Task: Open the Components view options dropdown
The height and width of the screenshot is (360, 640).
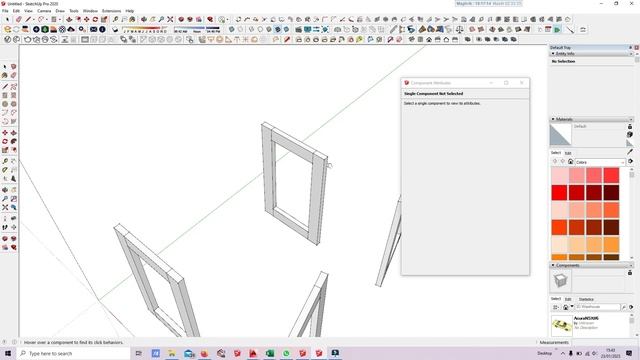Action: 556,307
